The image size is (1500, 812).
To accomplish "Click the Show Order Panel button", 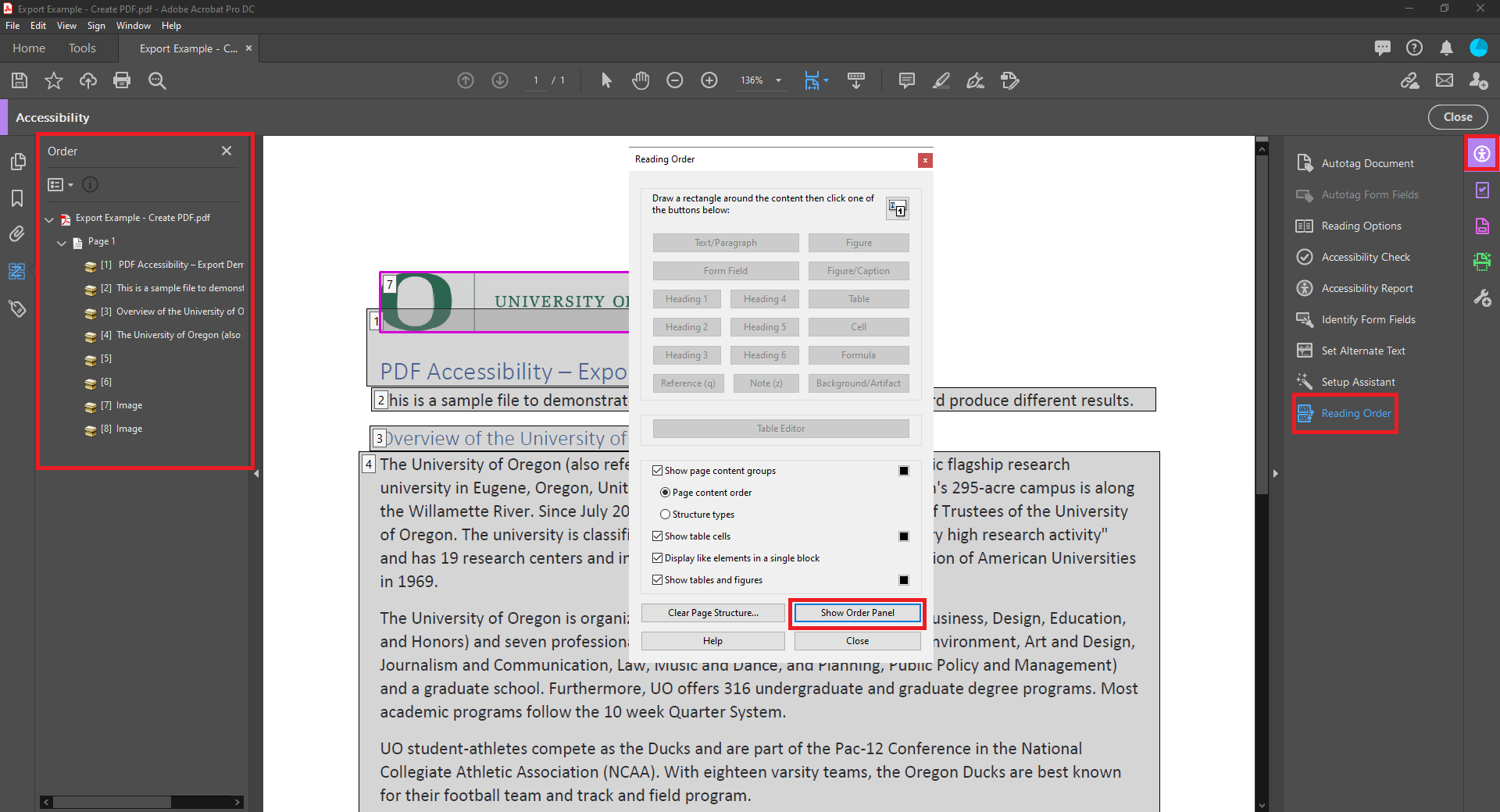I will (x=858, y=613).
